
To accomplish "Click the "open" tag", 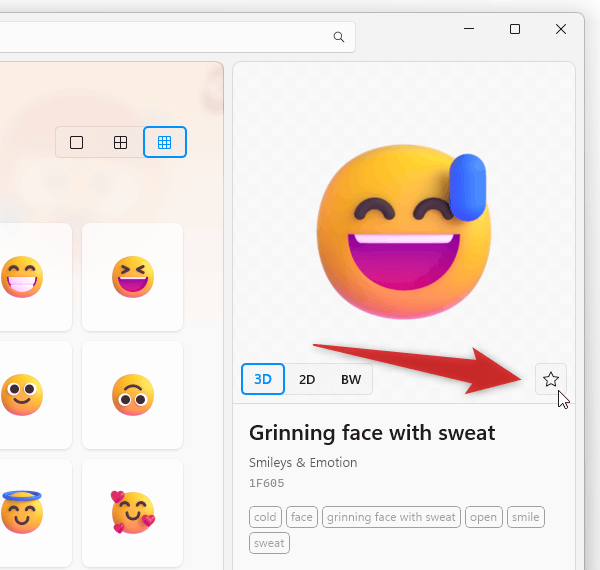I will click(x=484, y=517).
